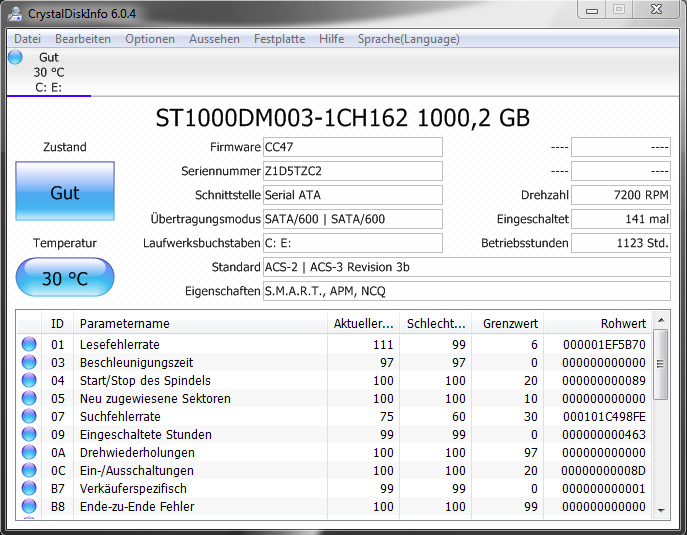
Task: Click the Seriennummer field Z1D5TZC2
Action: 353,171
